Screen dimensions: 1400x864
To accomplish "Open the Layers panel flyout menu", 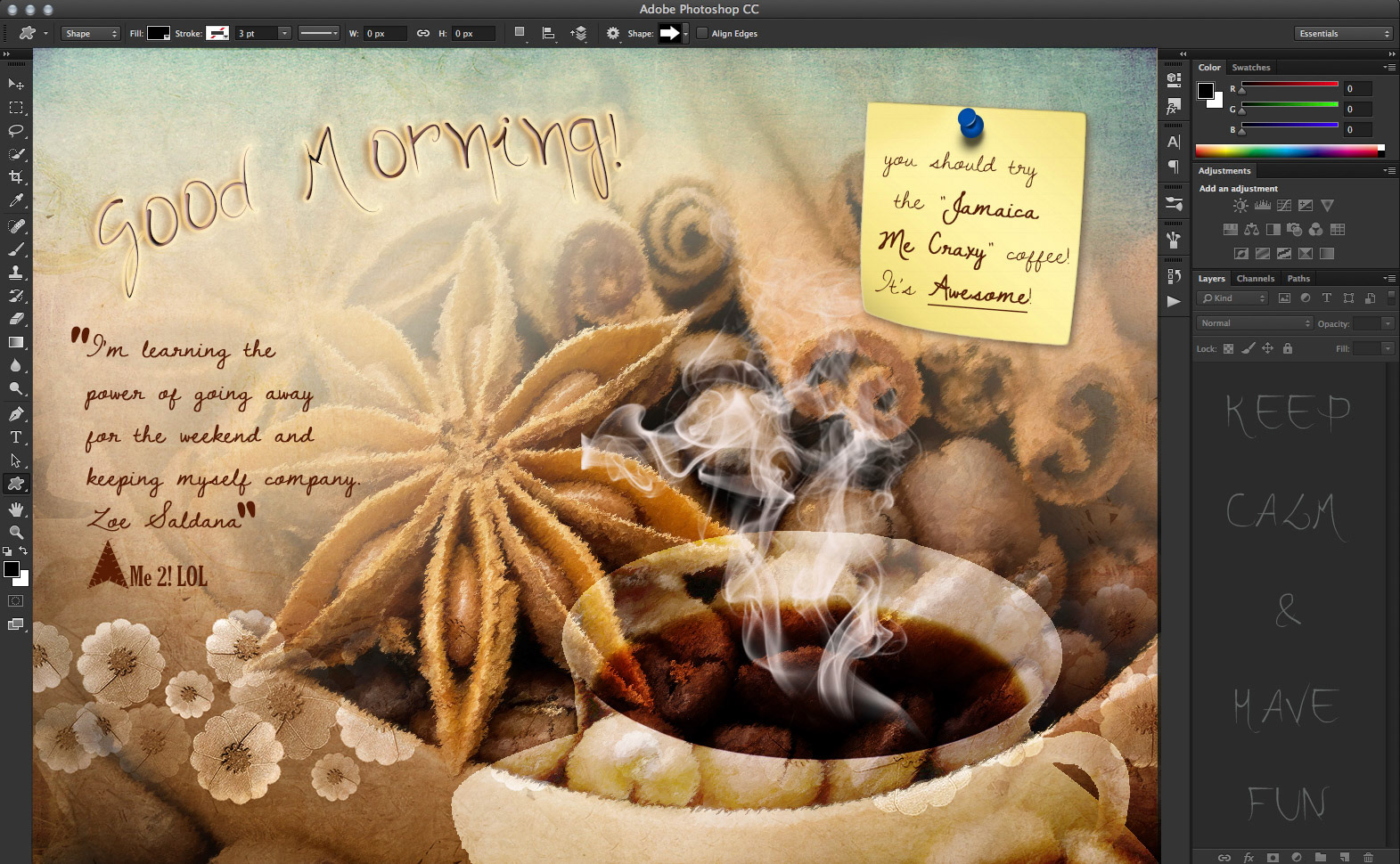I will point(1389,279).
